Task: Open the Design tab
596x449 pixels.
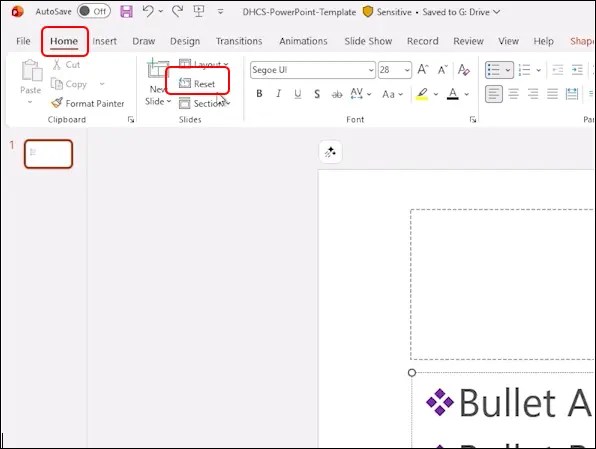Action: click(x=185, y=41)
